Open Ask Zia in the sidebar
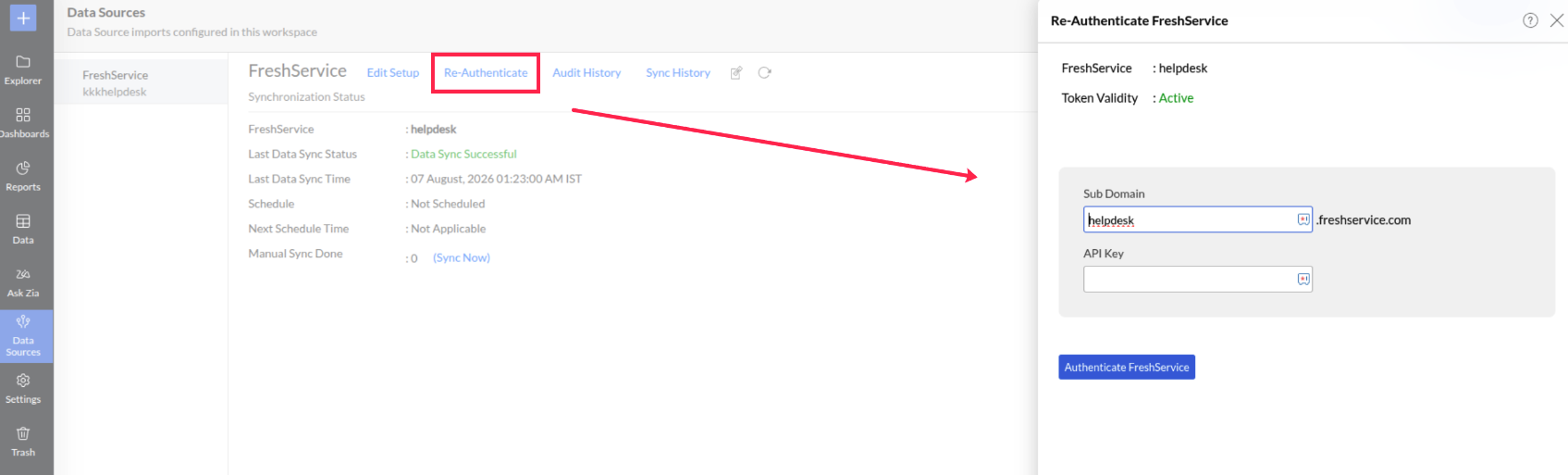The height and width of the screenshot is (475, 1568). point(23,282)
